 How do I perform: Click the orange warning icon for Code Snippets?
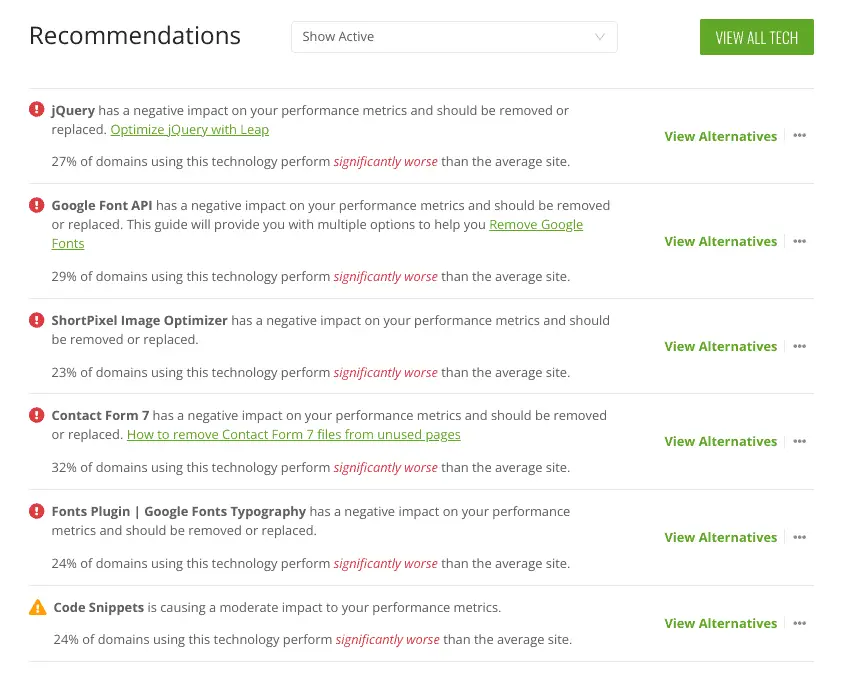pos(38,607)
